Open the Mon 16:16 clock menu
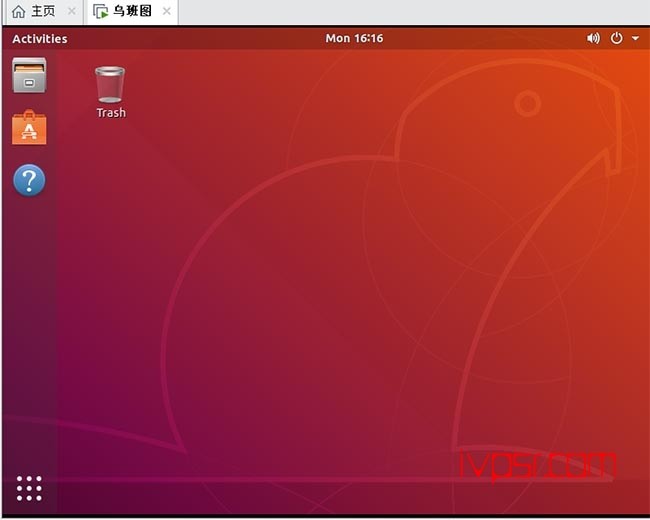Image resolution: width=650 pixels, height=520 pixels. pyautogui.click(x=354, y=38)
